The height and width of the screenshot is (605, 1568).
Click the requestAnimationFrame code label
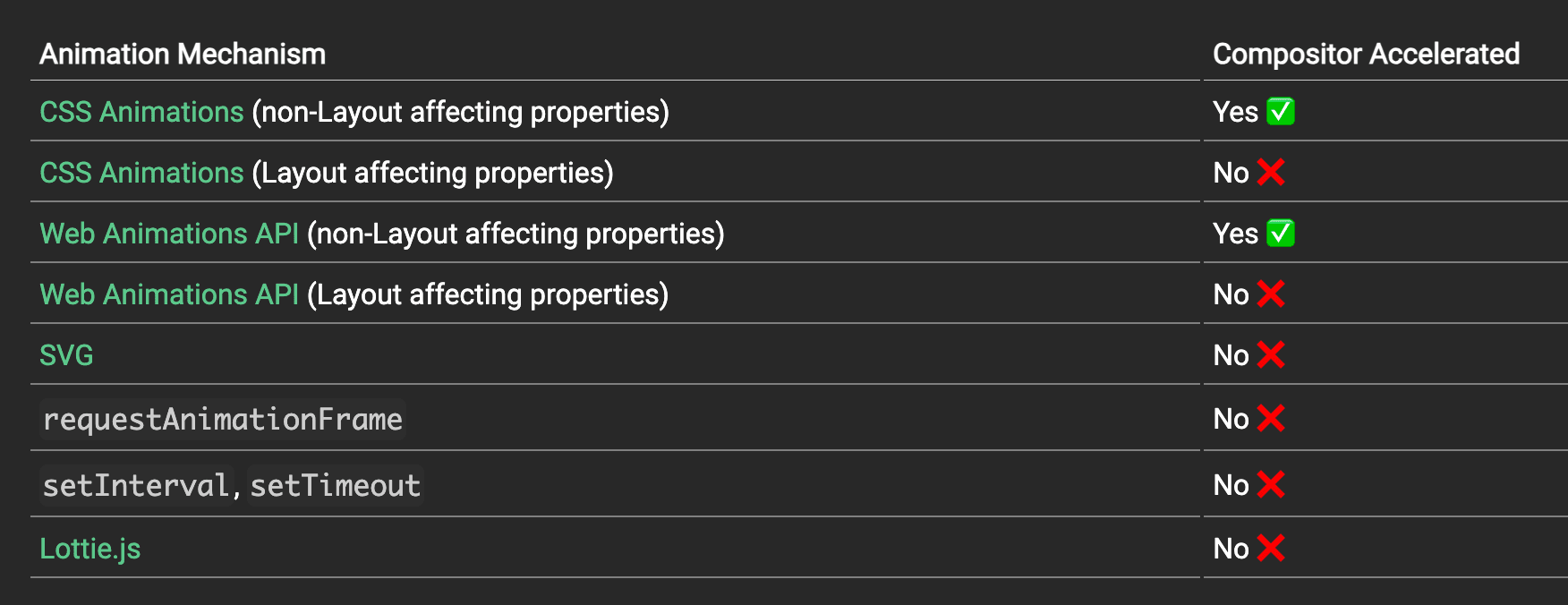click(223, 419)
